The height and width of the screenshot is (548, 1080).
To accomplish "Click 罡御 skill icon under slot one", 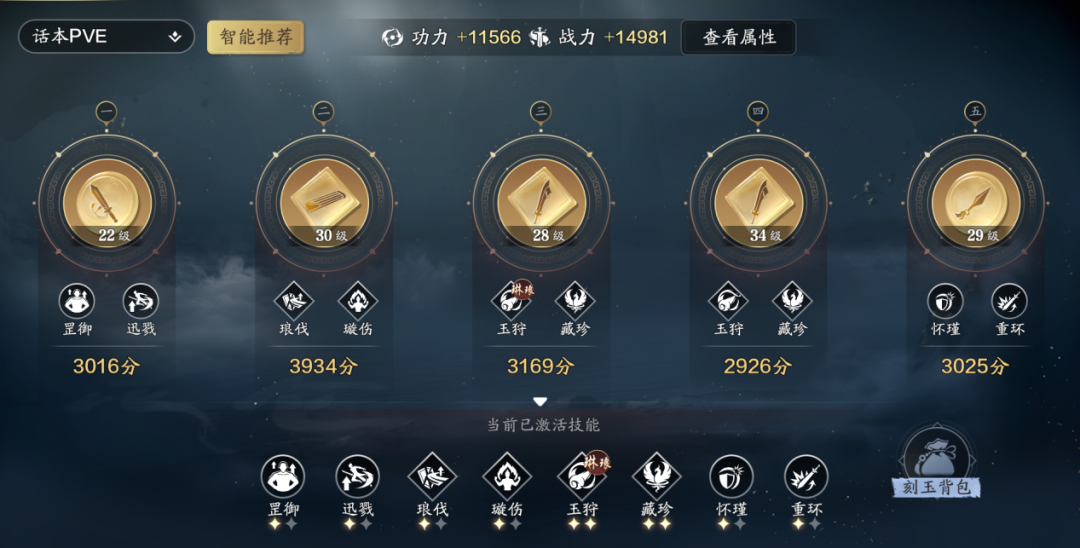I will click(x=76, y=302).
